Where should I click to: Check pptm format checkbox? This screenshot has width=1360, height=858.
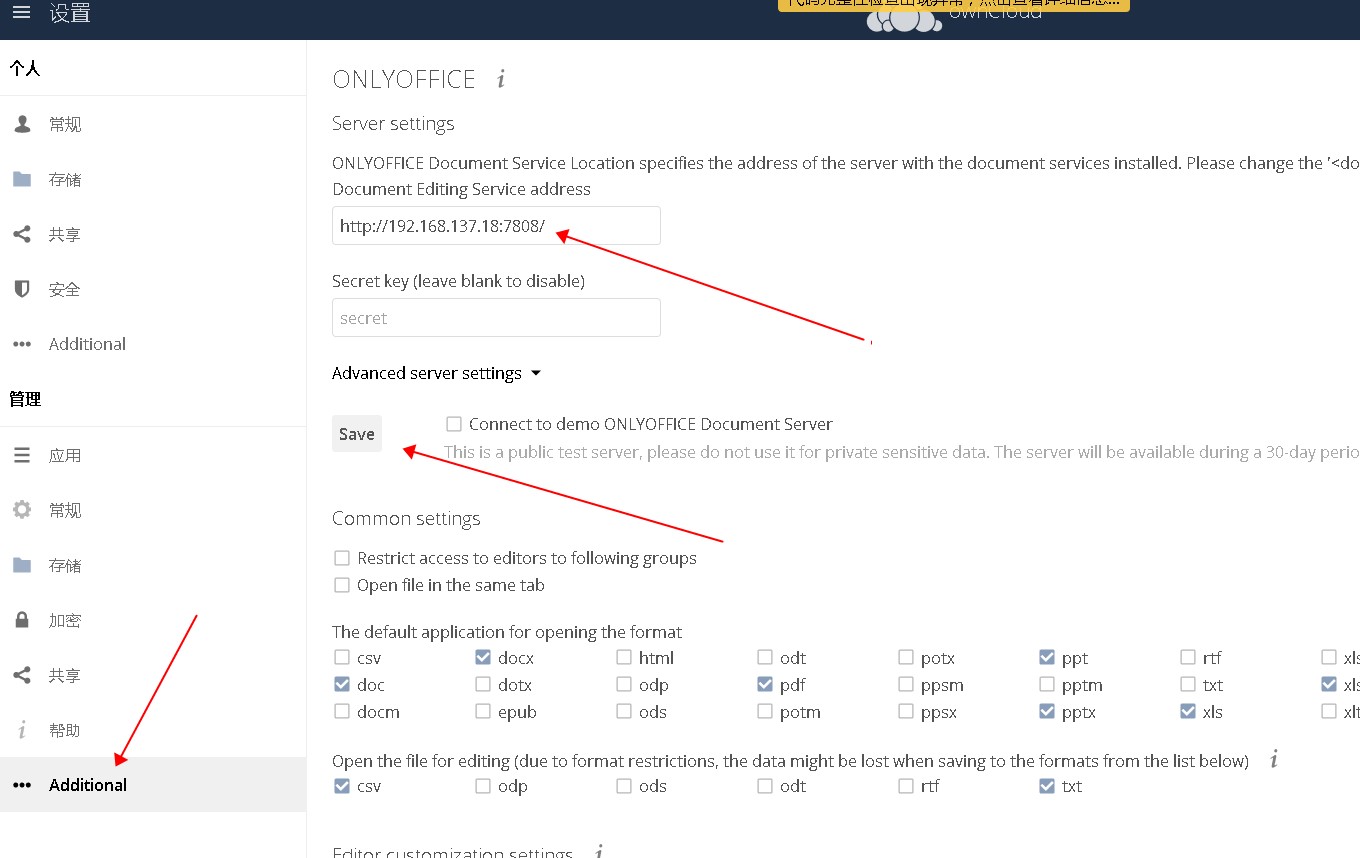click(x=1047, y=685)
